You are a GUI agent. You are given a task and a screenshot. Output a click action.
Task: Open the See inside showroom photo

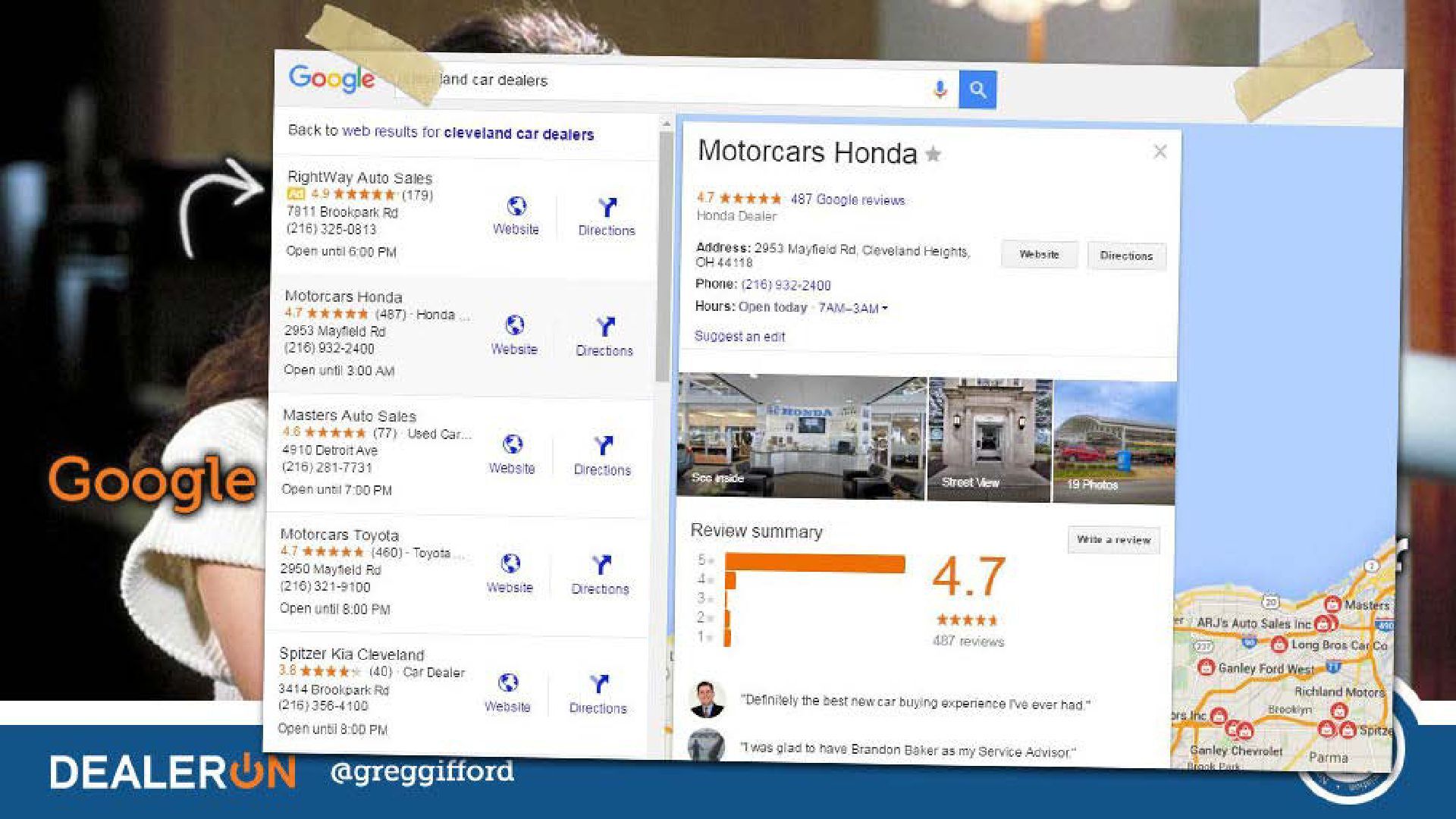tap(802, 438)
